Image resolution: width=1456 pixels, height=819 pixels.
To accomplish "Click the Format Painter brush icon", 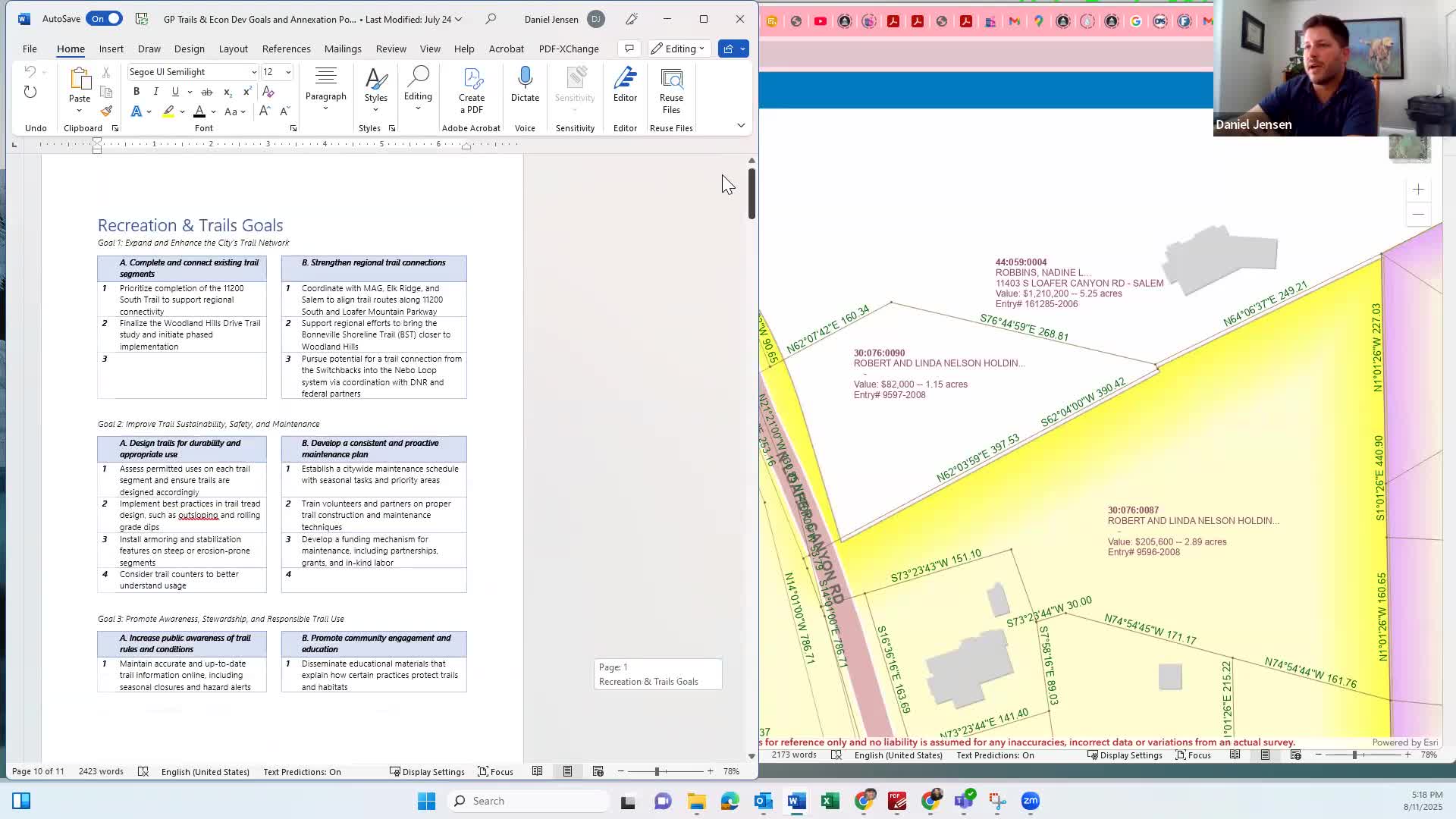I will coord(106,111).
